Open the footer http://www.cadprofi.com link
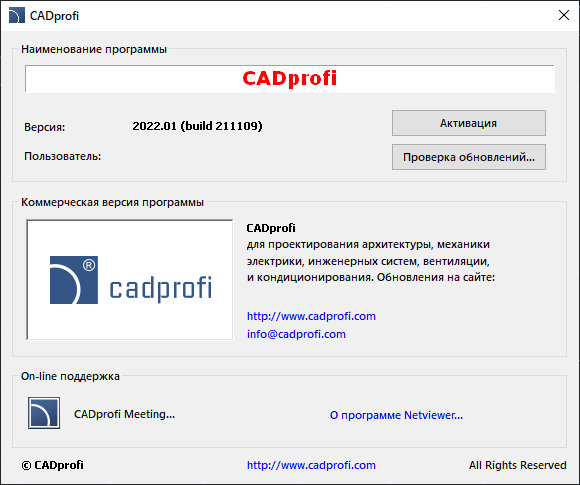This screenshot has height=485, width=580. (x=311, y=465)
